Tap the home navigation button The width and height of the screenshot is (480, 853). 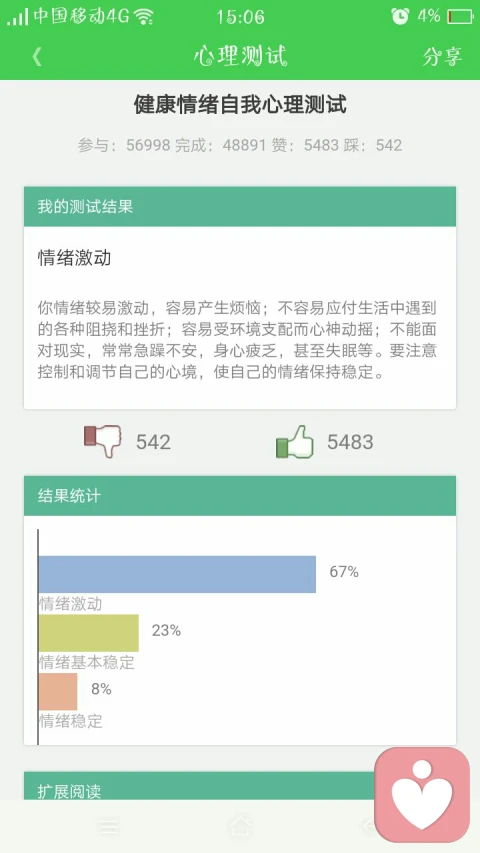click(x=240, y=826)
